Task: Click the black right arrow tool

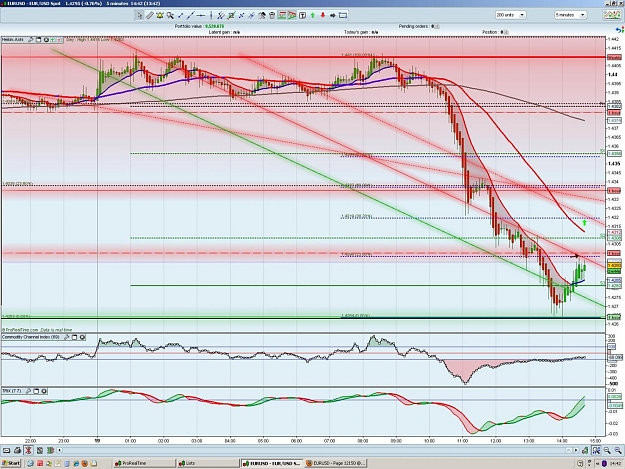Action: (333, 16)
